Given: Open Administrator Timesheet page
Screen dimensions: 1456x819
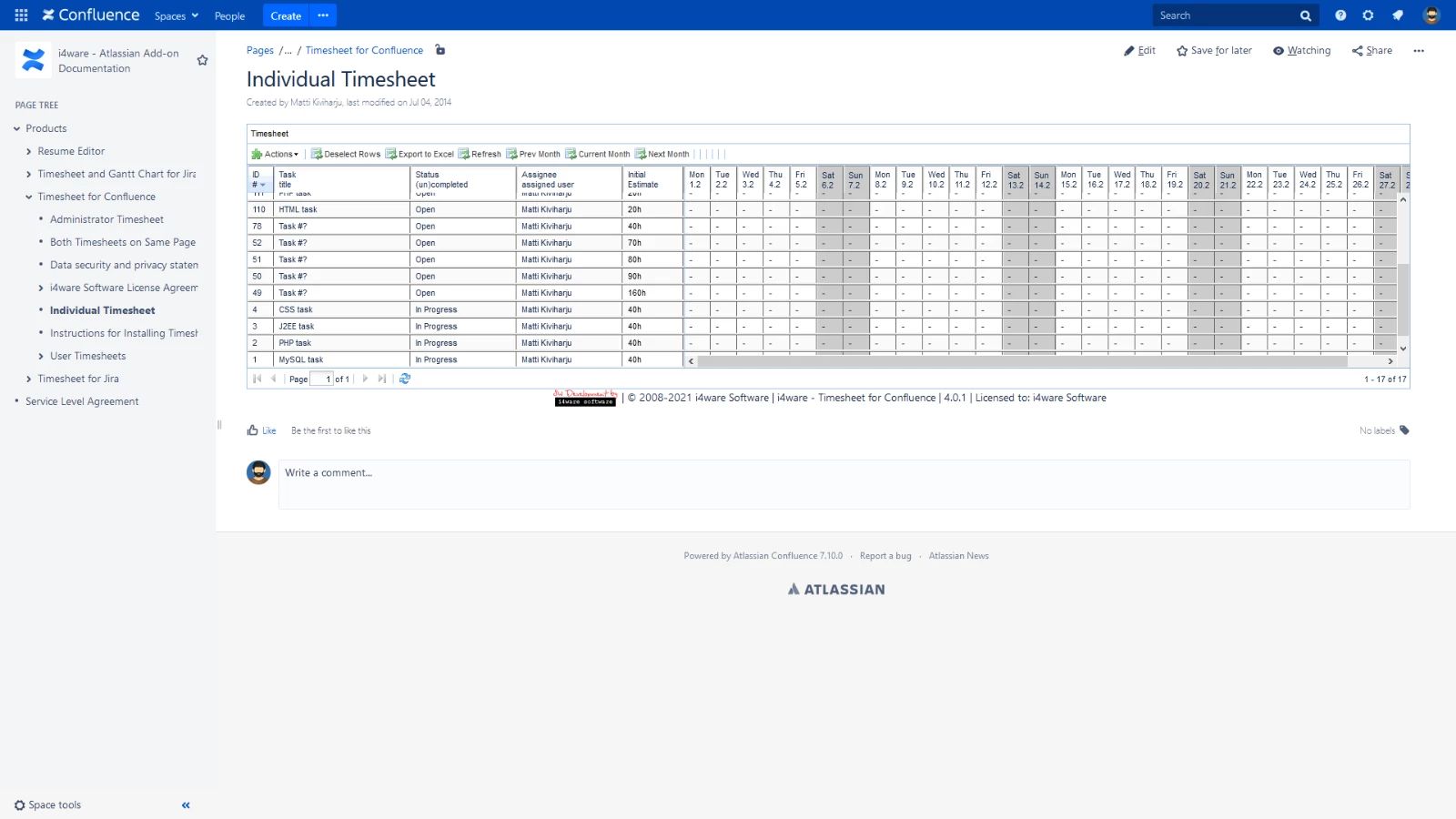Looking at the screenshot, I should (106, 219).
